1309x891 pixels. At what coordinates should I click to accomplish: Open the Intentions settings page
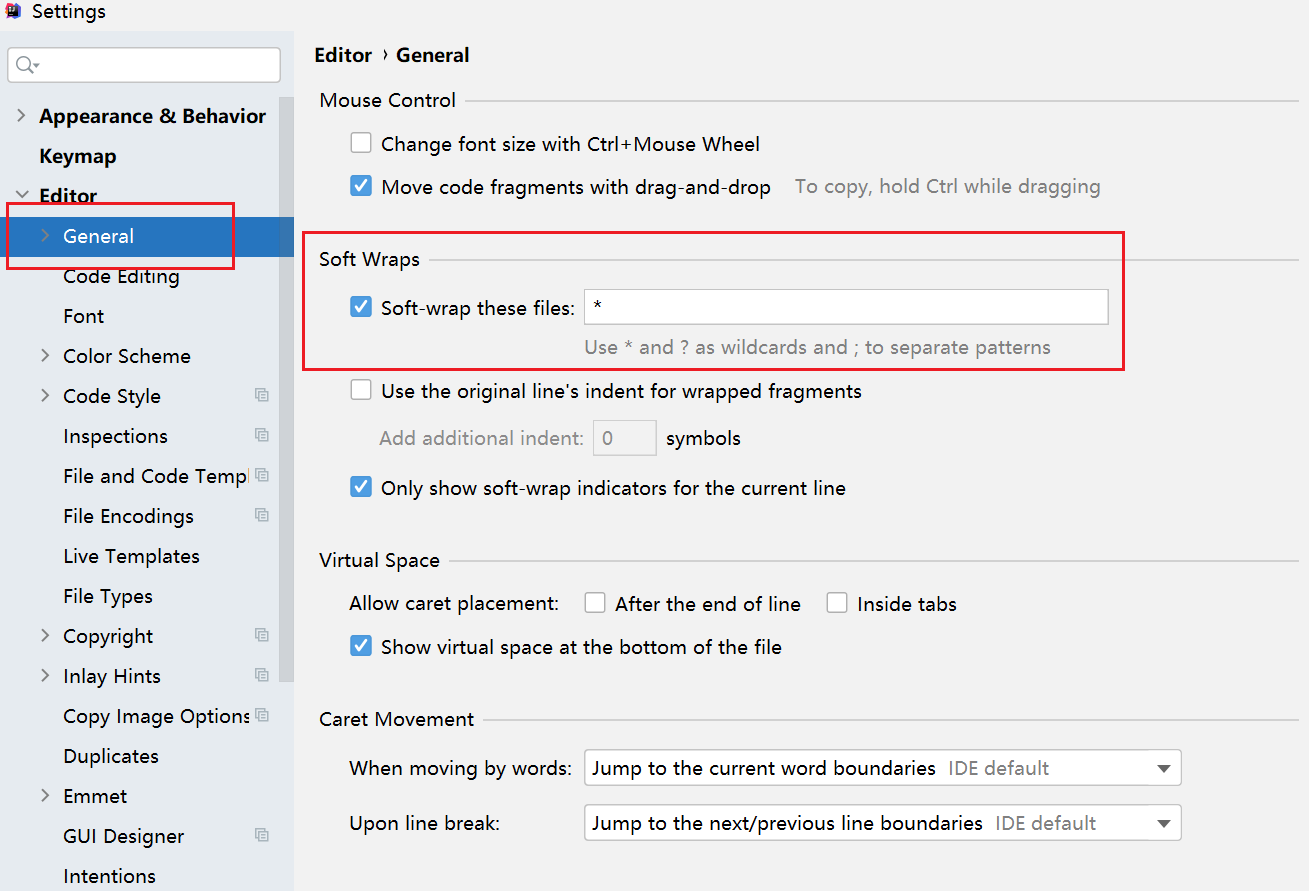tap(110, 876)
